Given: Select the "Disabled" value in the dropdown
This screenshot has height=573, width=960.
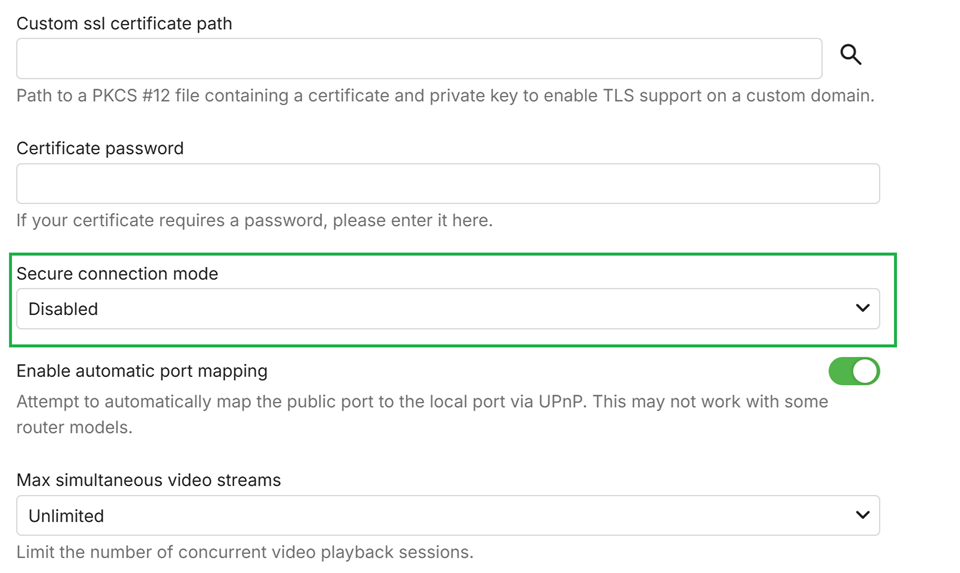Looking at the screenshot, I should click(x=63, y=309).
